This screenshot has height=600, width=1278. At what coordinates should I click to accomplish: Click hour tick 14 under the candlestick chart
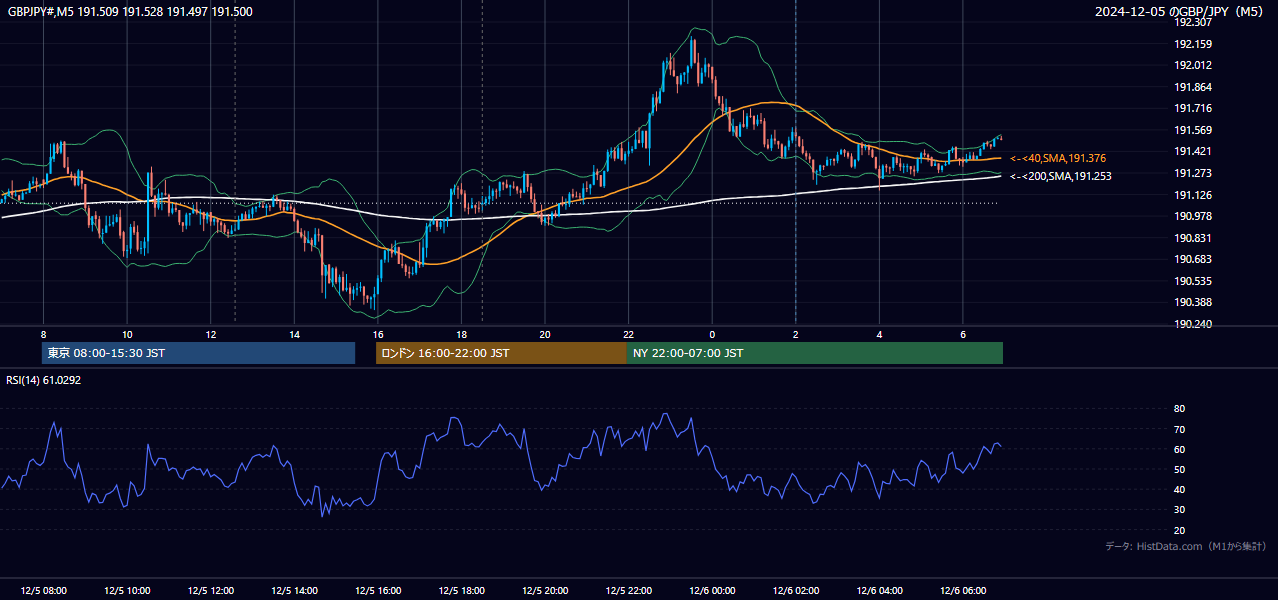[x=294, y=334]
